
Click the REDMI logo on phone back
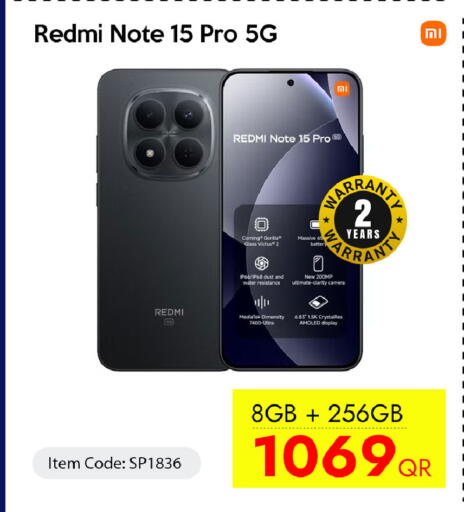tap(169, 312)
